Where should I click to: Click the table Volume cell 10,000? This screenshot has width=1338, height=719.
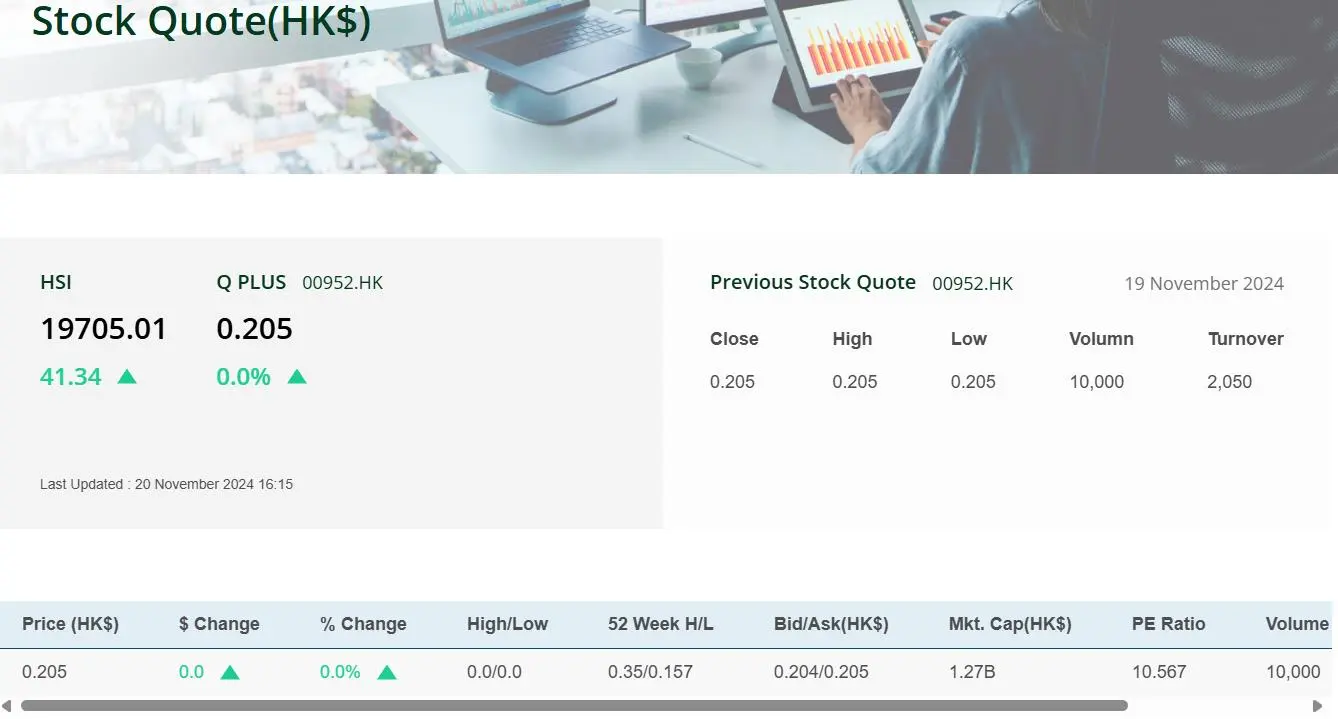click(1293, 672)
